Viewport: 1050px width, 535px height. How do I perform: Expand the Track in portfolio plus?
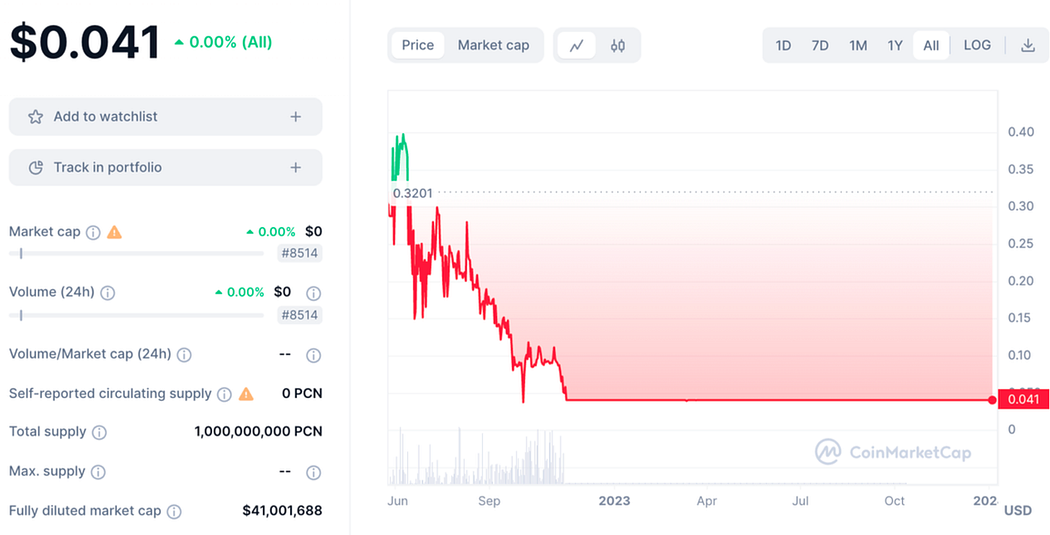pyautogui.click(x=295, y=167)
